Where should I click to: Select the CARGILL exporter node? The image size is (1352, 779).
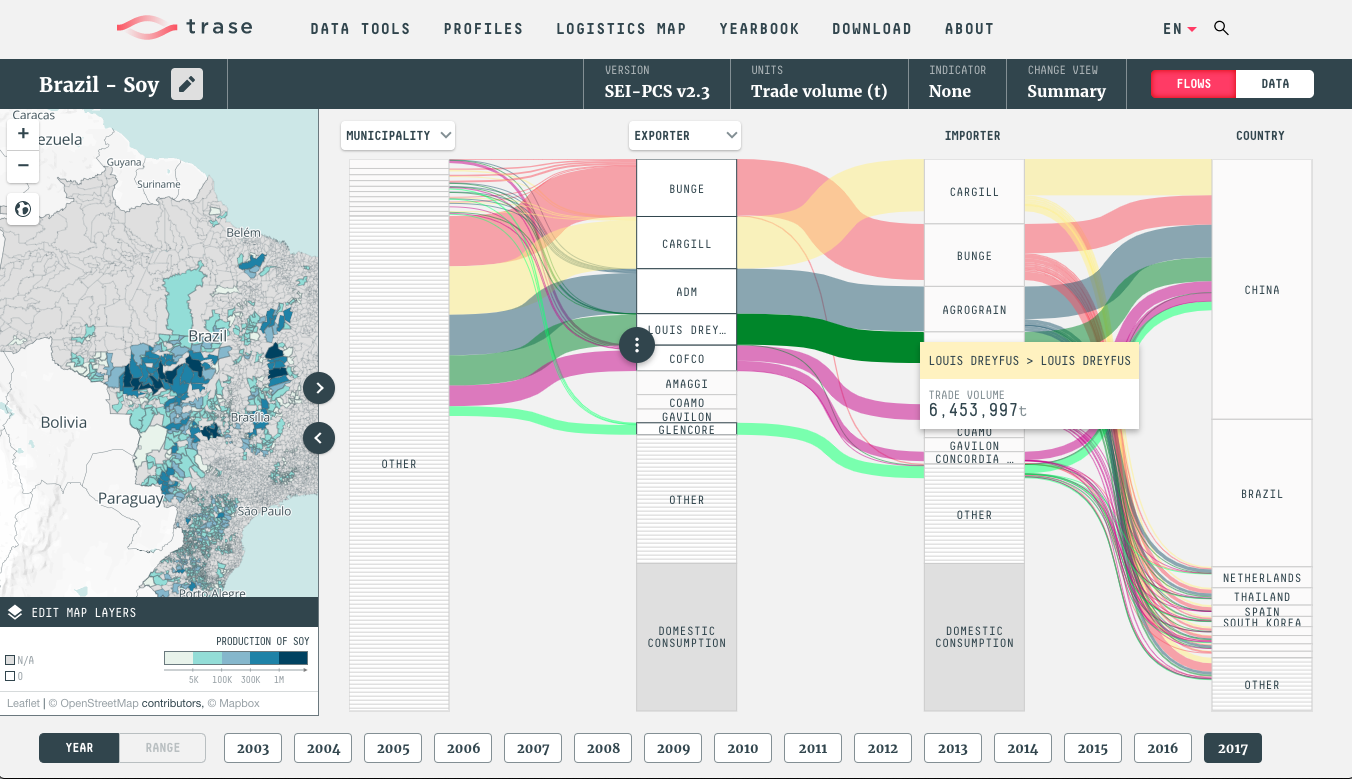point(686,243)
